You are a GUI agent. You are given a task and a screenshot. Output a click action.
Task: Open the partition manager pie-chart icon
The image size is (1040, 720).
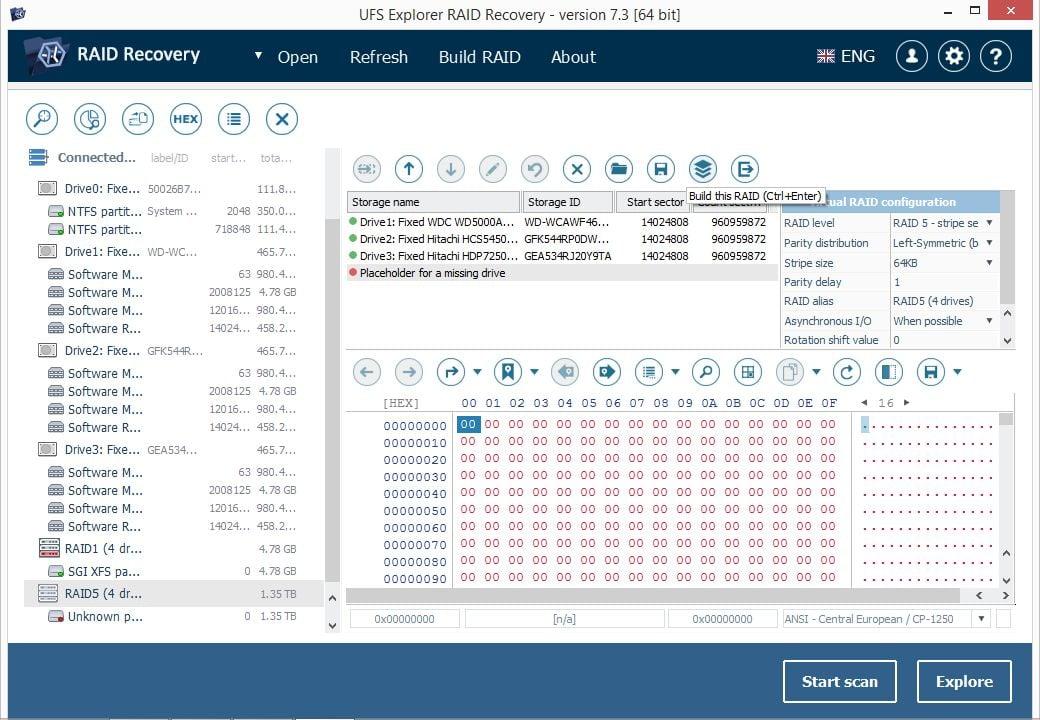[x=90, y=119]
